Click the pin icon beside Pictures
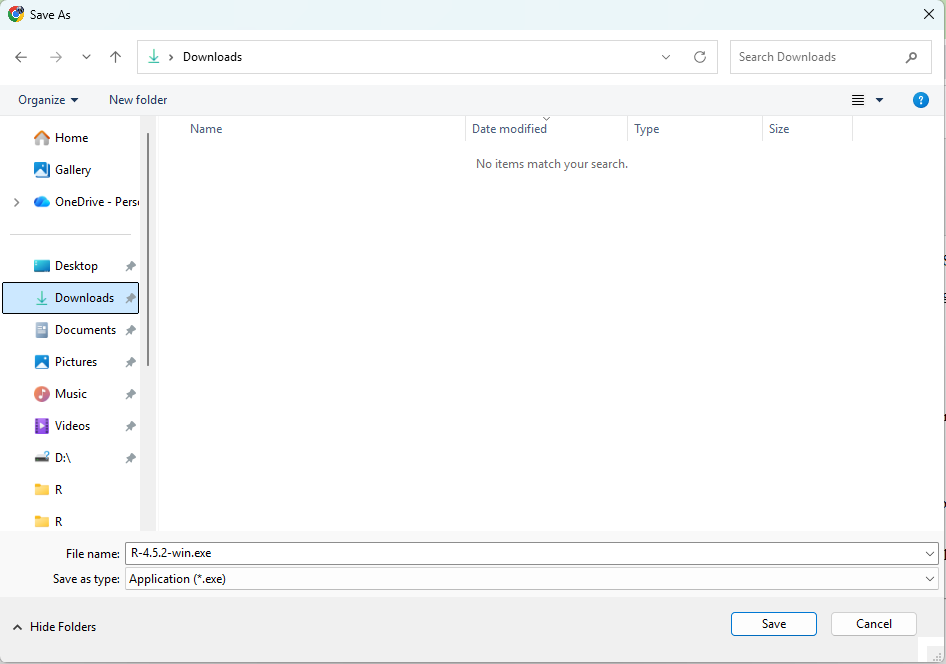Image resolution: width=946 pixels, height=664 pixels. (x=130, y=362)
